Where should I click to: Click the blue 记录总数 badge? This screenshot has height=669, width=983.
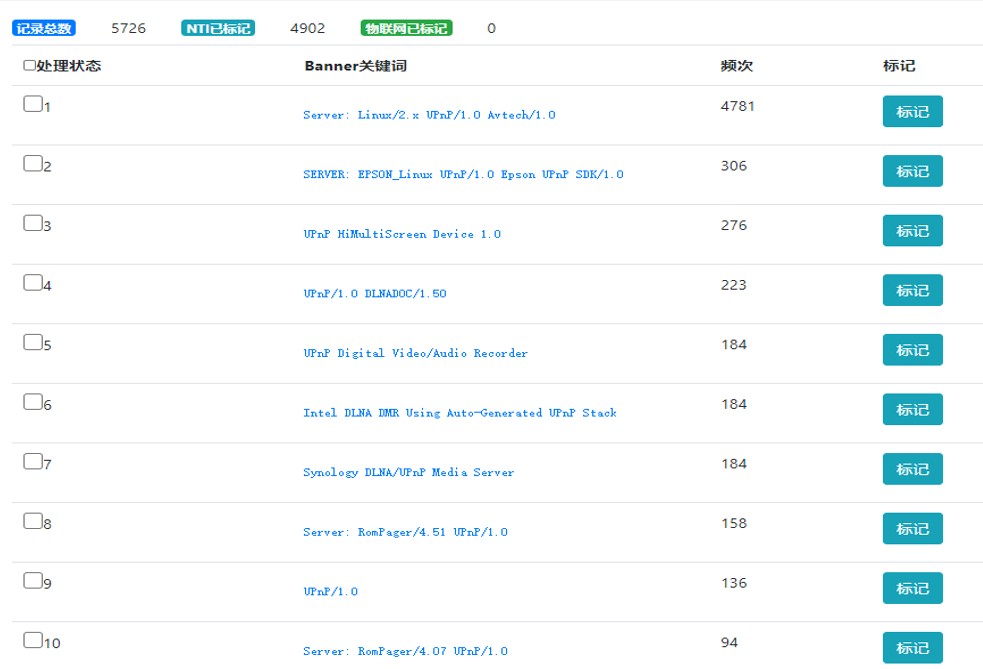pyautogui.click(x=44, y=28)
